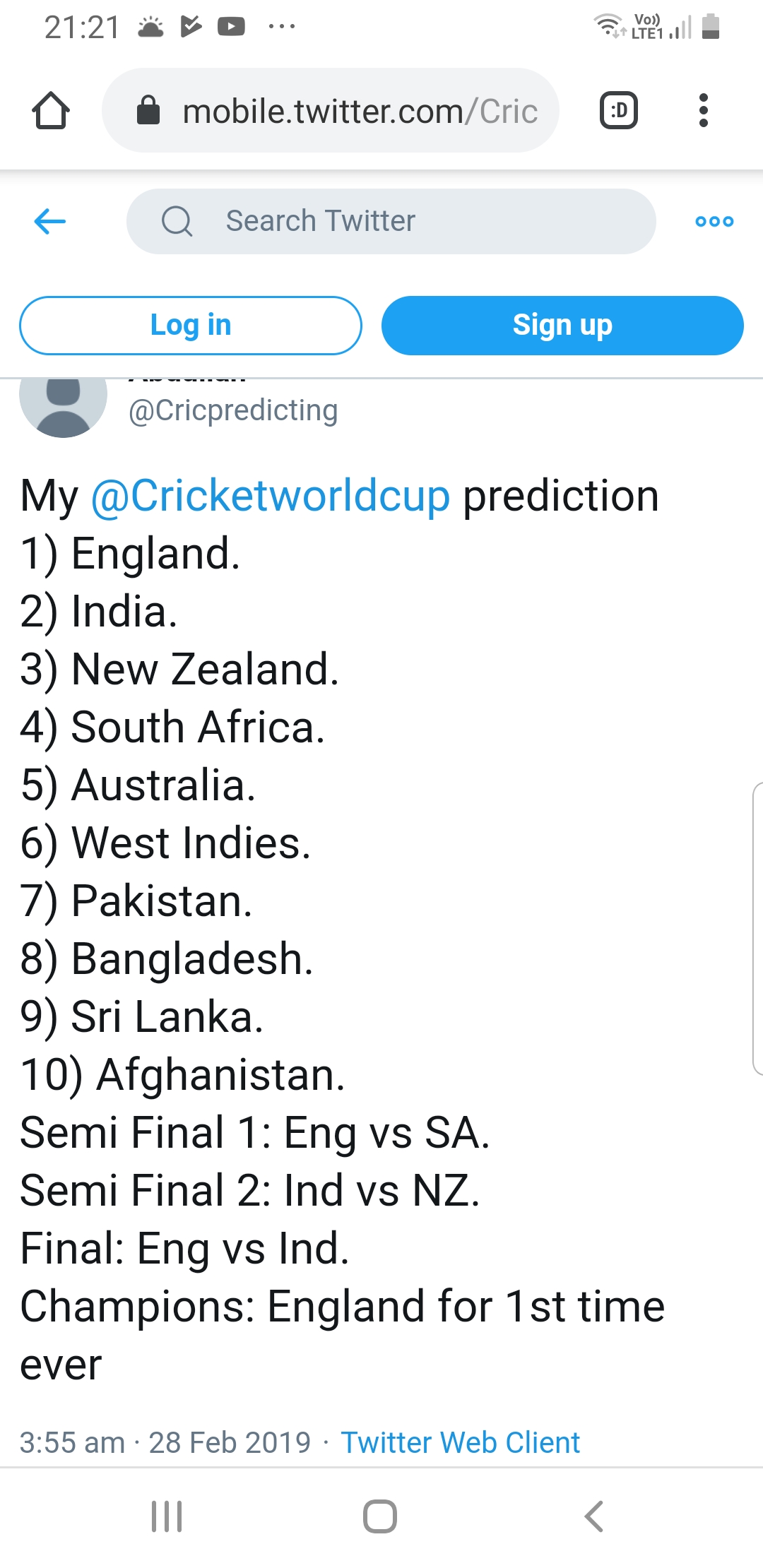Tap Android back navigation button

click(x=594, y=1516)
